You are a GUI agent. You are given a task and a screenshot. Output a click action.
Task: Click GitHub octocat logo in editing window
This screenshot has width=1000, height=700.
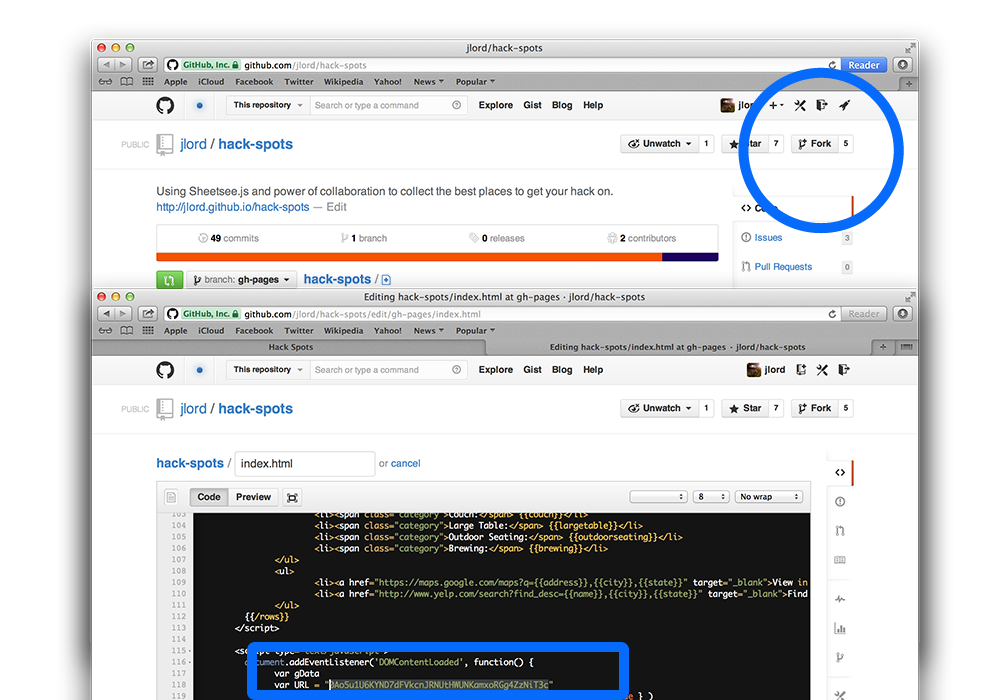coord(165,370)
